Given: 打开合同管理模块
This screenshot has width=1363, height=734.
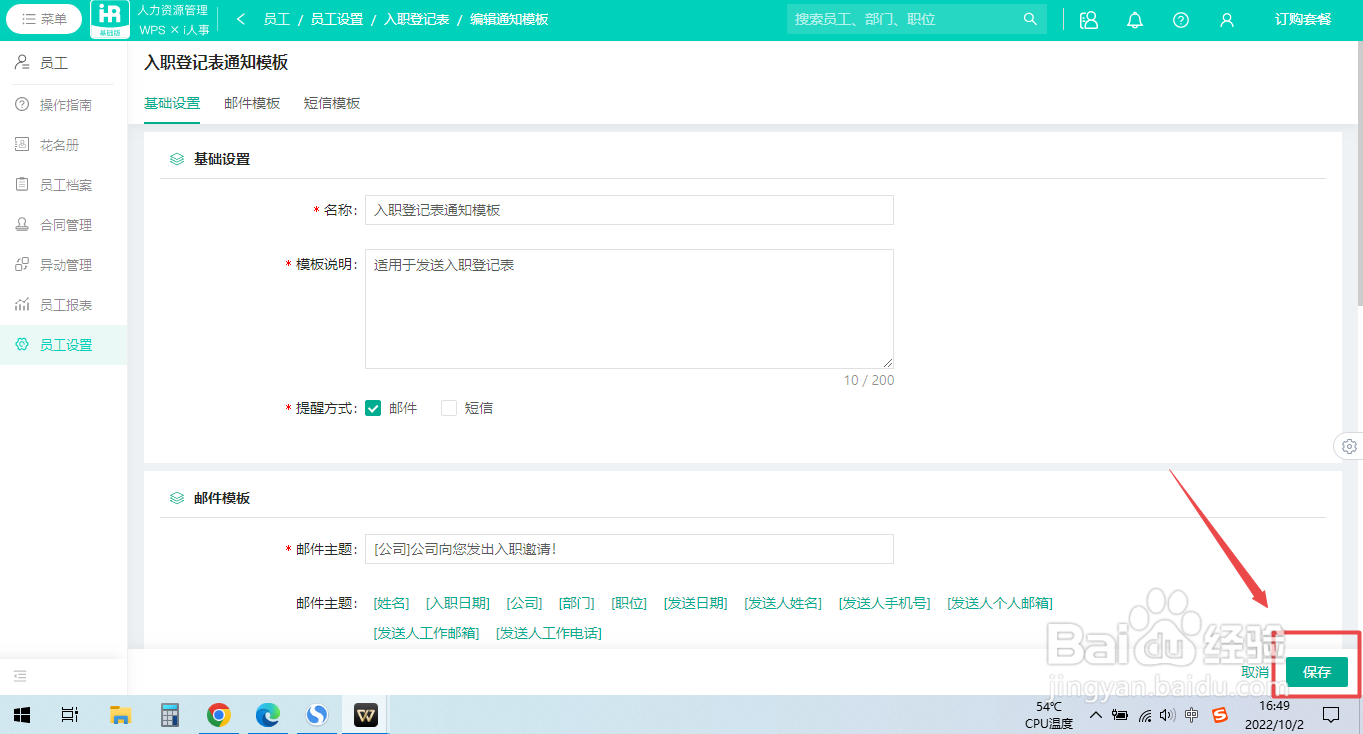Looking at the screenshot, I should (63, 224).
